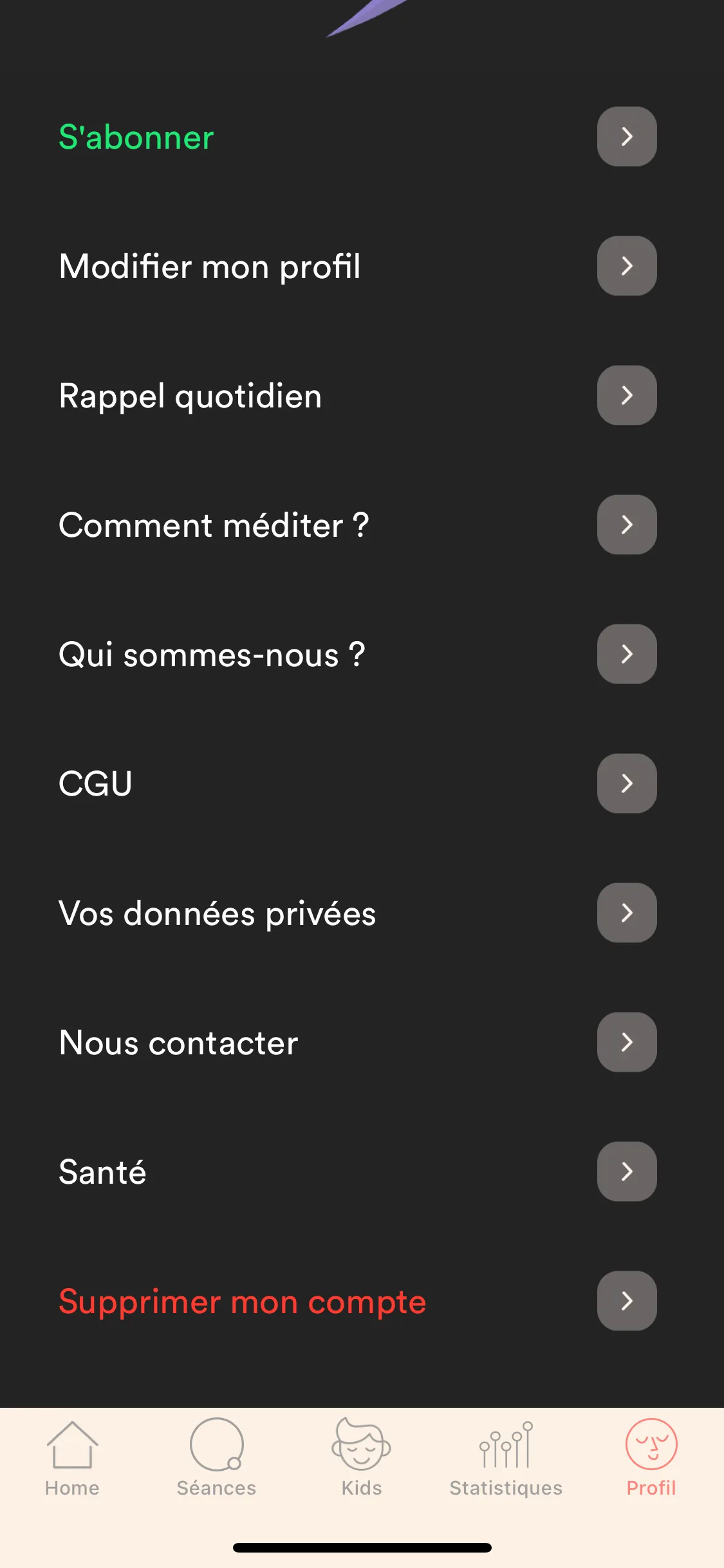Tap arrow next to Comment méditer

[x=627, y=525]
